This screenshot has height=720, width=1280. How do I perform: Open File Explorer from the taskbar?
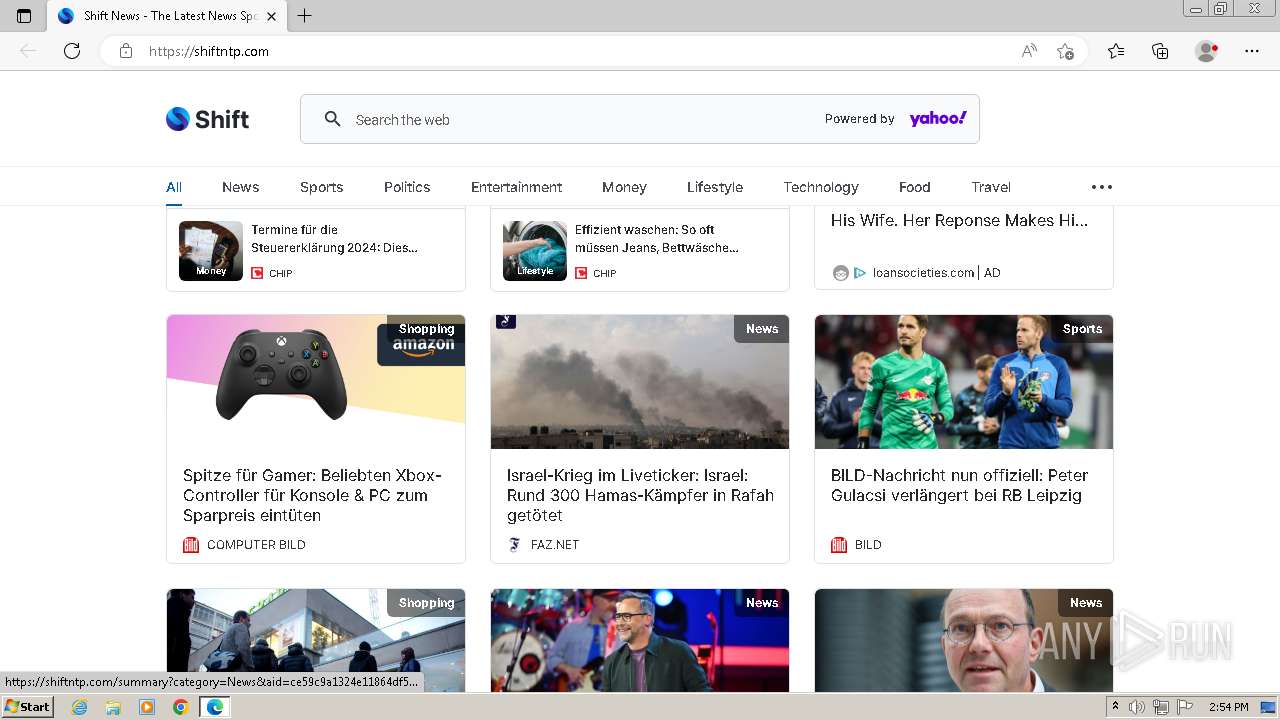(x=113, y=707)
